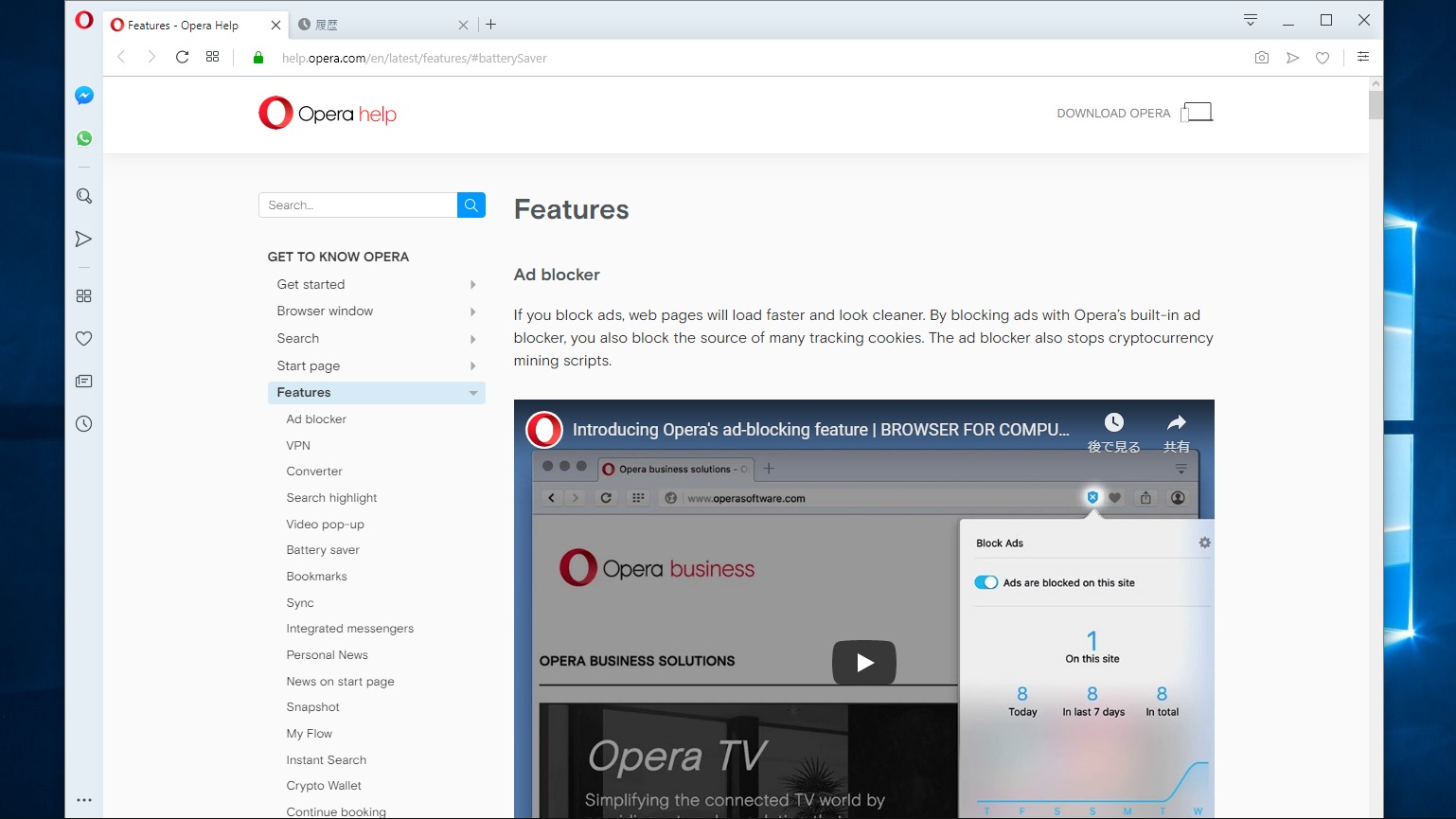This screenshot has height=819, width=1456.
Task: Open the Bookmarks link in the list
Action: pyautogui.click(x=316, y=577)
